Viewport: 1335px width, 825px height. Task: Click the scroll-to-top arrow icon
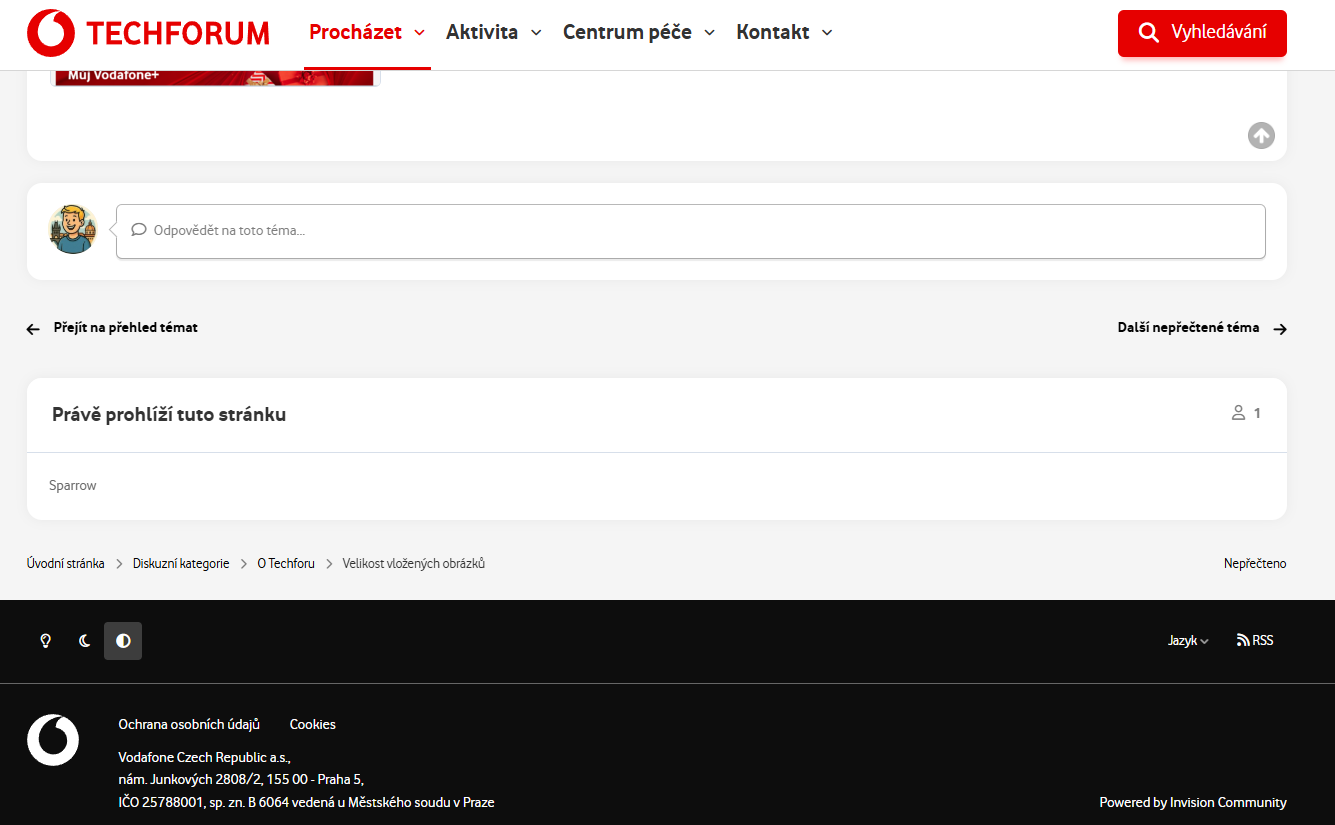coord(1261,135)
